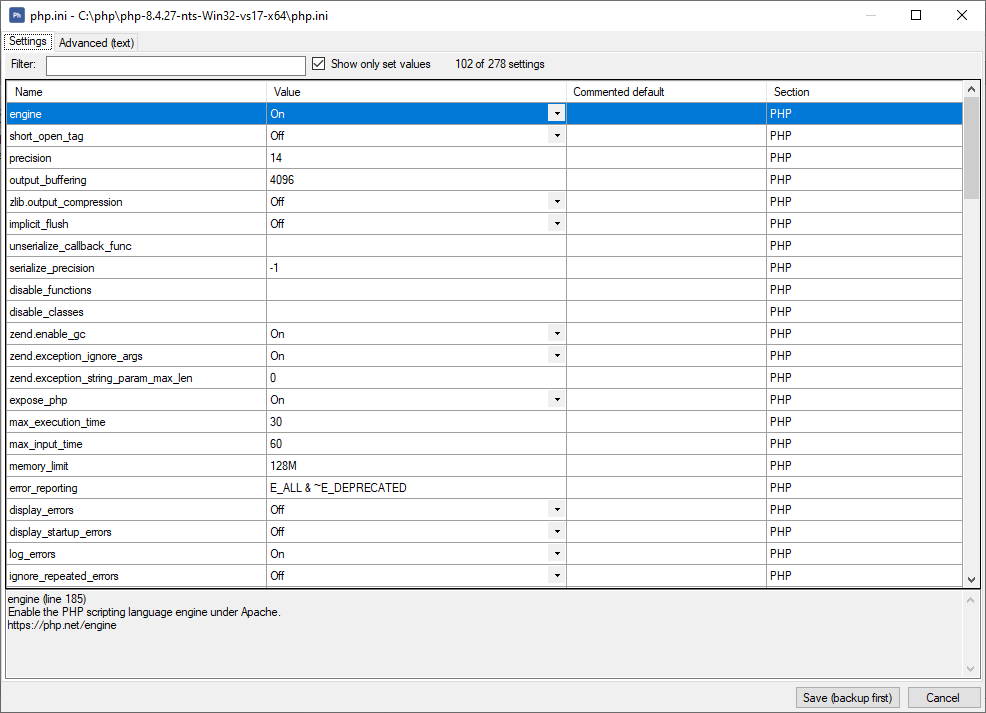Image resolution: width=986 pixels, height=713 pixels.
Task: Select the precision setting row
Action: tap(485, 158)
